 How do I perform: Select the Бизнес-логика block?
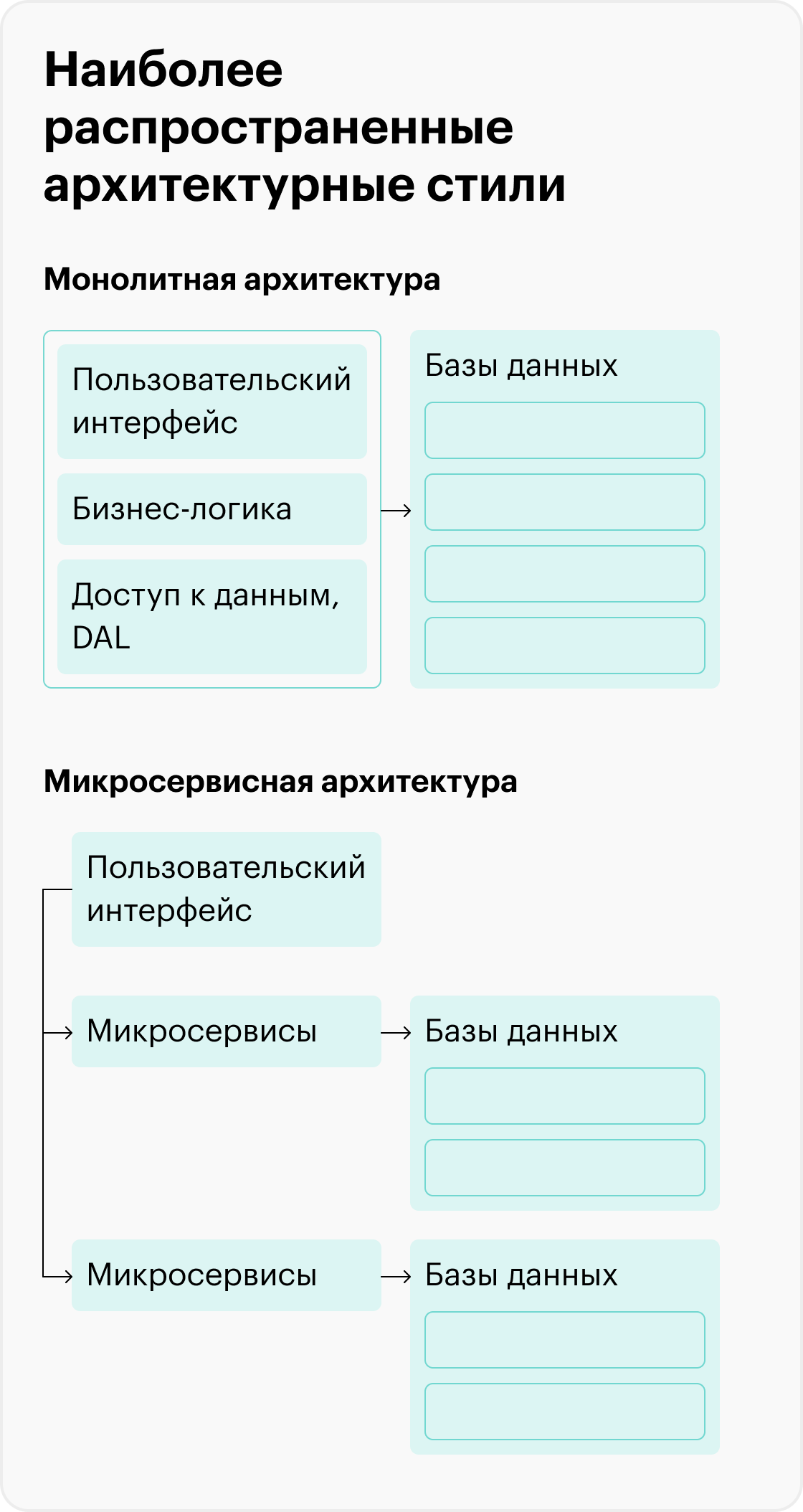pyautogui.click(x=212, y=509)
